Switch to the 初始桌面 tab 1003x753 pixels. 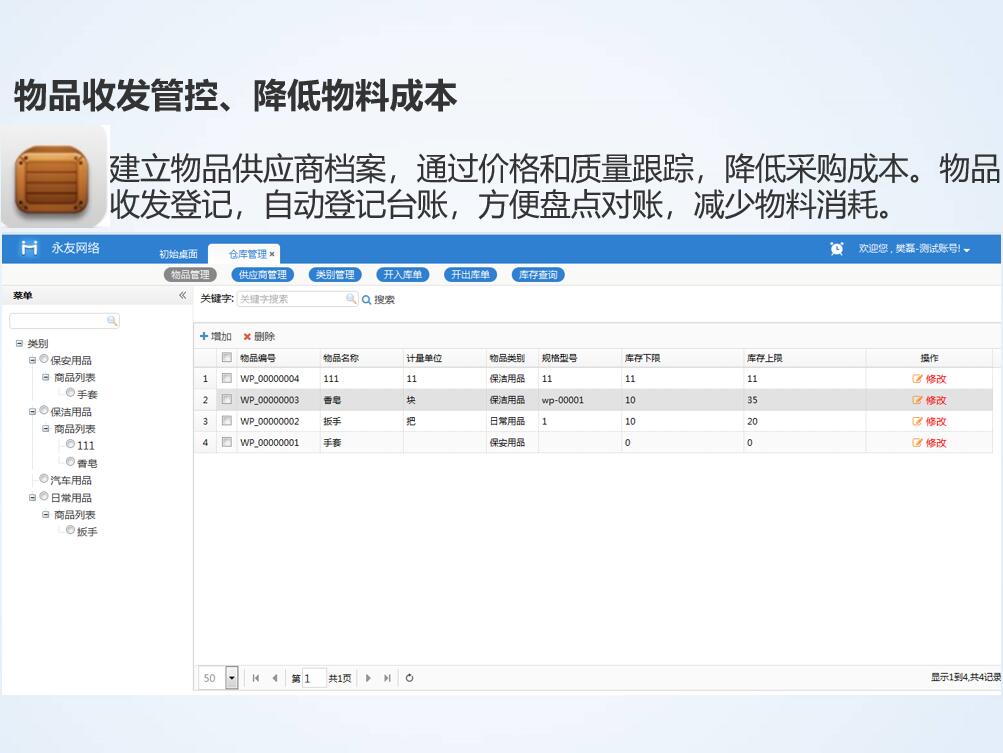click(178, 254)
